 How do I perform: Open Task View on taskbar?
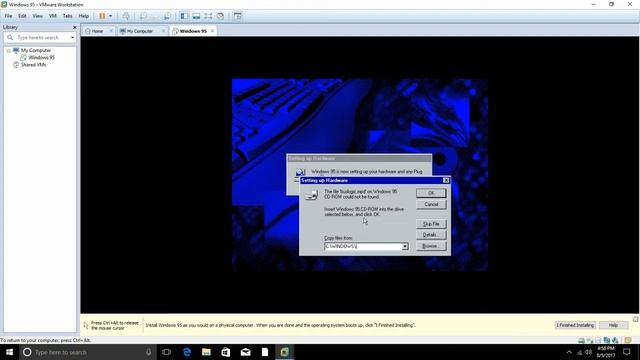coord(166,352)
